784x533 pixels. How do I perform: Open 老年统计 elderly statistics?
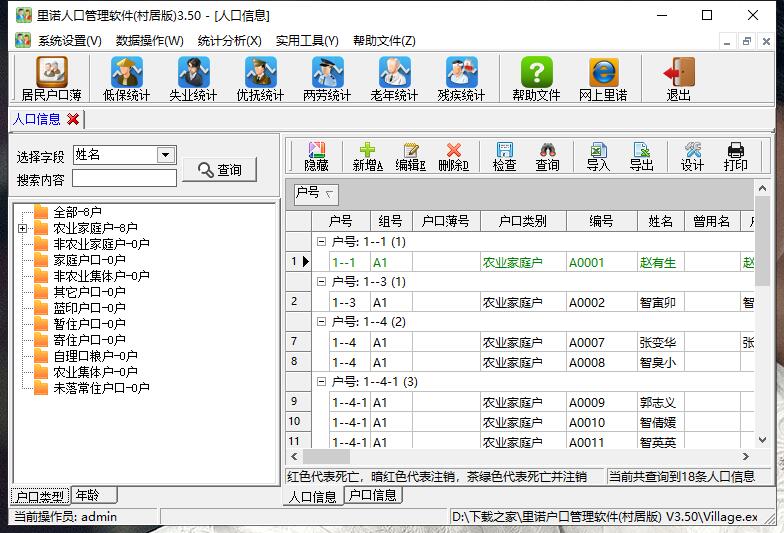[x=394, y=79]
